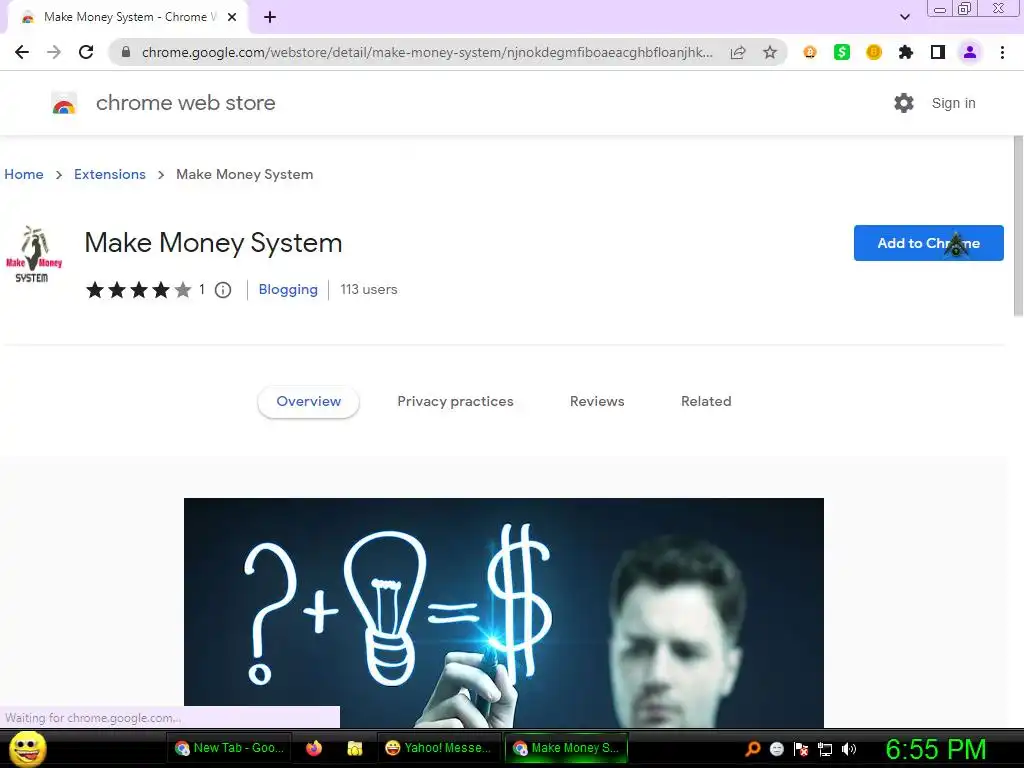Image resolution: width=1024 pixels, height=768 pixels.
Task: Open the green dollar extension icon
Action: (x=842, y=52)
